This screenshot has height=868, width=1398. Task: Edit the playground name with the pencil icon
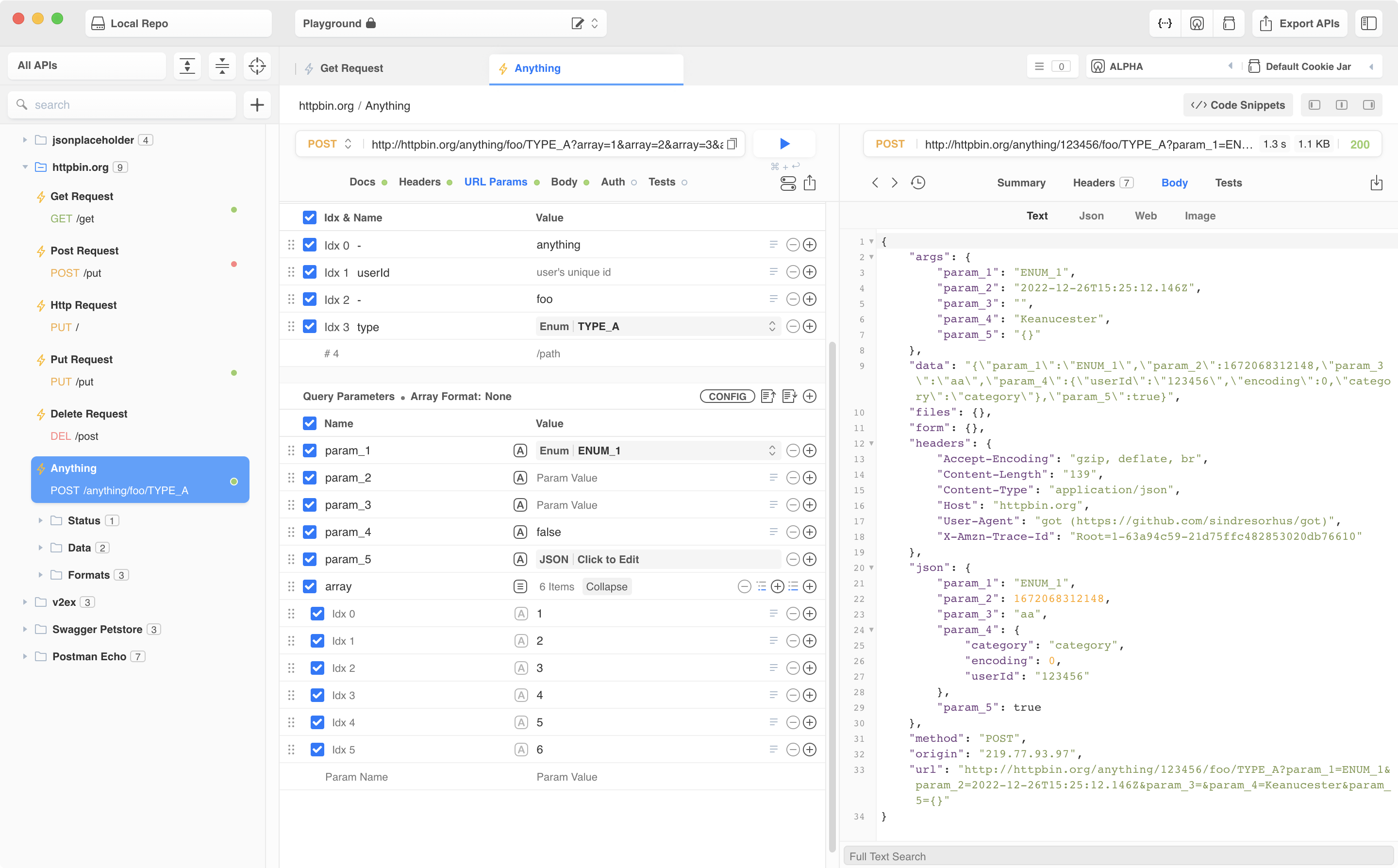click(577, 23)
